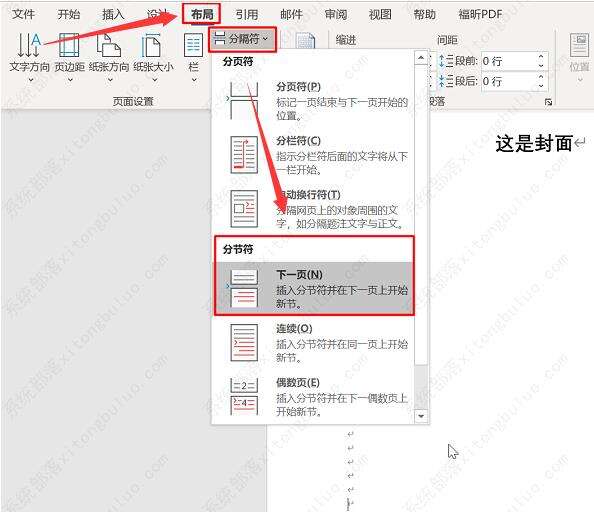Viewport: 594px width, 512px height.
Task: Choose 自动换行符(T) text wrapping break
Action: click(x=313, y=209)
